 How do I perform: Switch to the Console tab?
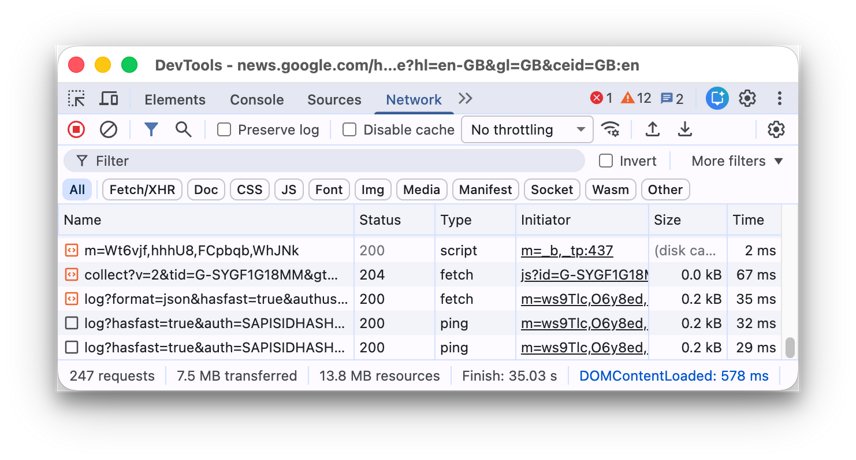(257, 99)
